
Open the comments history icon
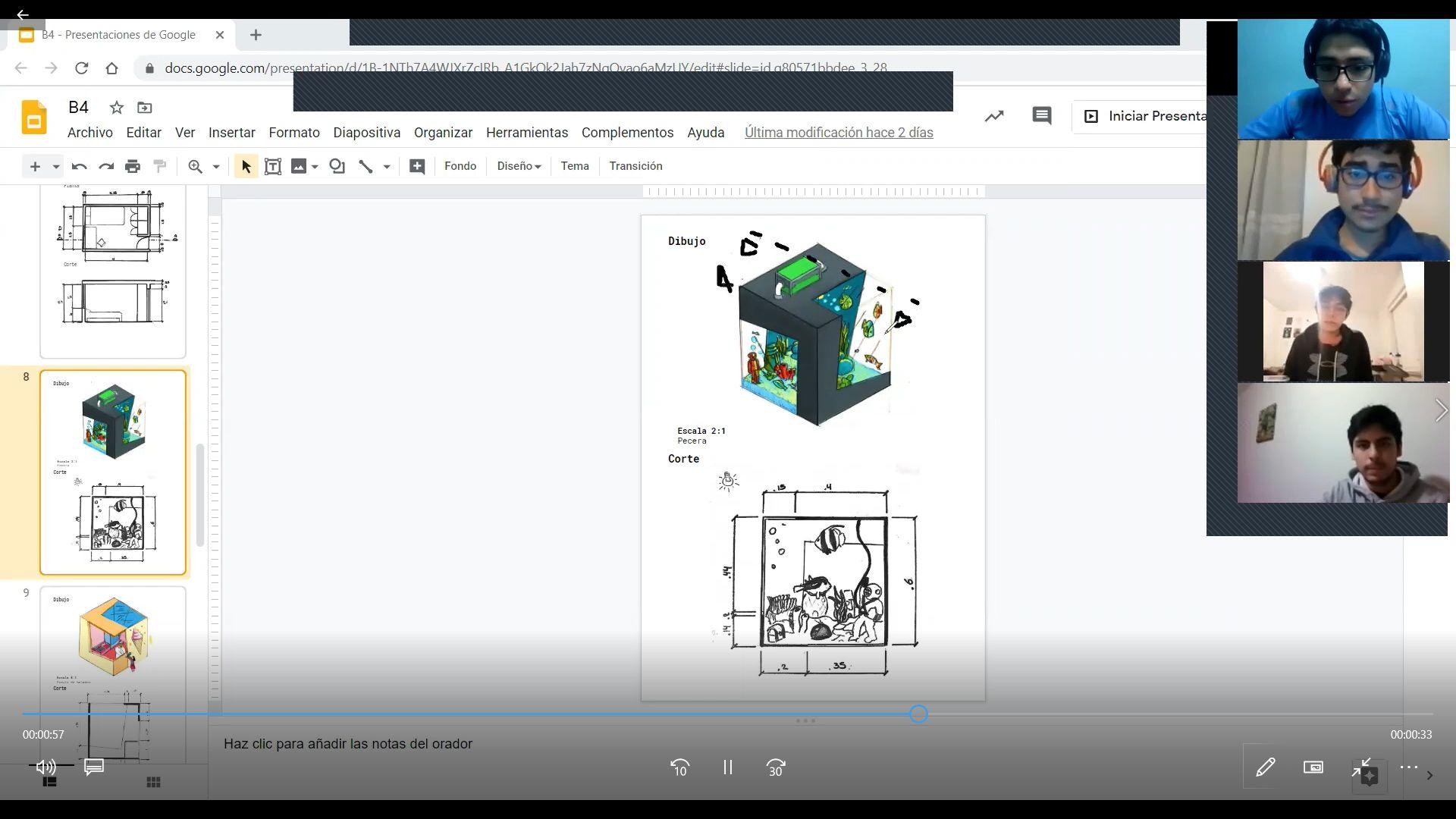tap(1042, 116)
